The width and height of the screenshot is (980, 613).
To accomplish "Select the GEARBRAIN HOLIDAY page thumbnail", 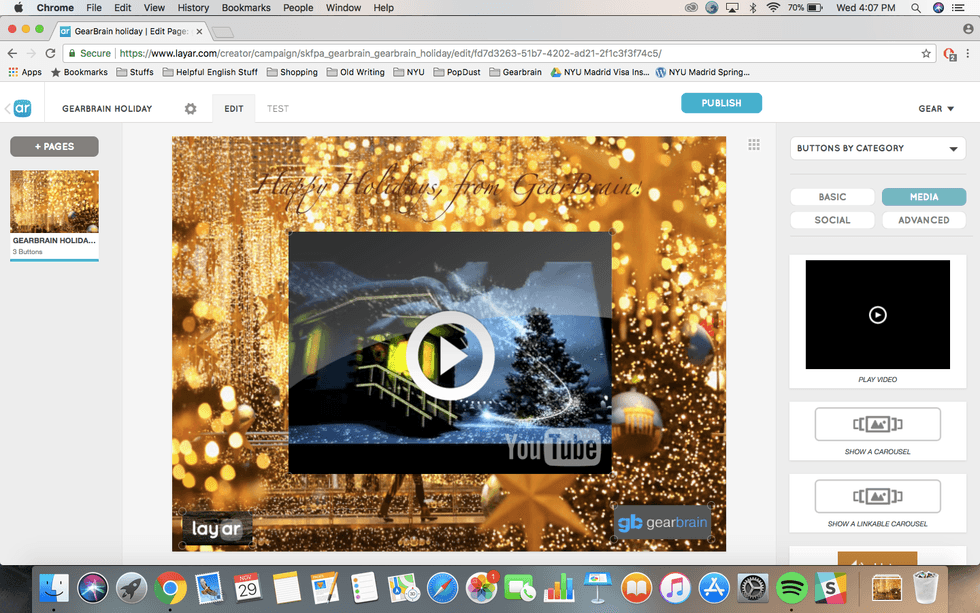I will point(53,200).
